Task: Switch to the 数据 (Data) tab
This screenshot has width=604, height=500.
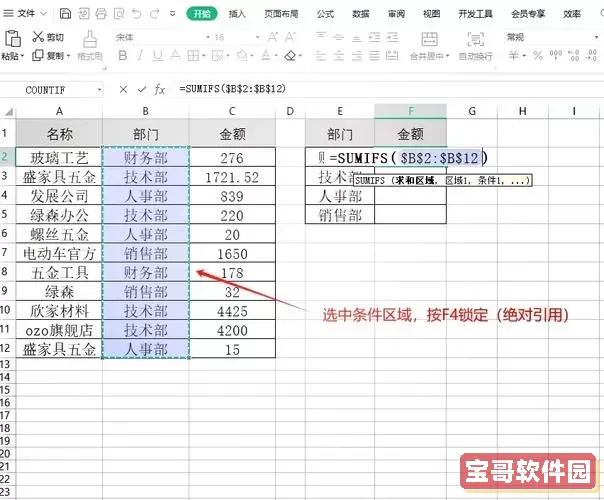Action: [361, 14]
